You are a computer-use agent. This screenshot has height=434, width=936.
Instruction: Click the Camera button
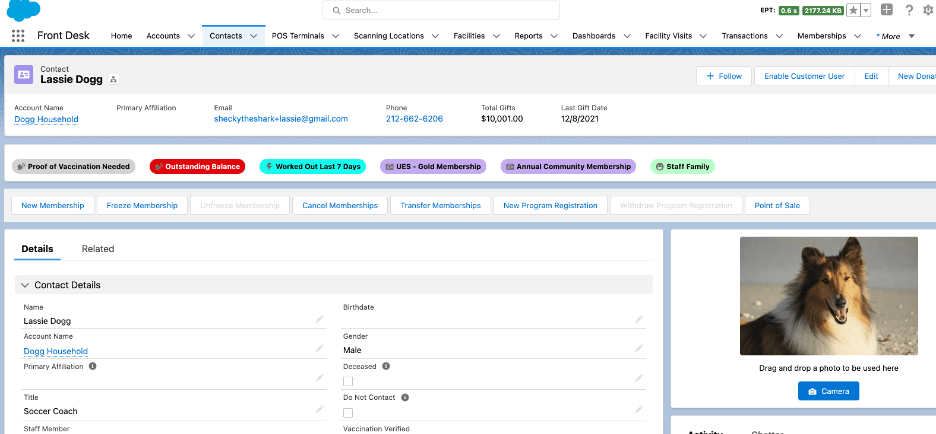(x=828, y=391)
